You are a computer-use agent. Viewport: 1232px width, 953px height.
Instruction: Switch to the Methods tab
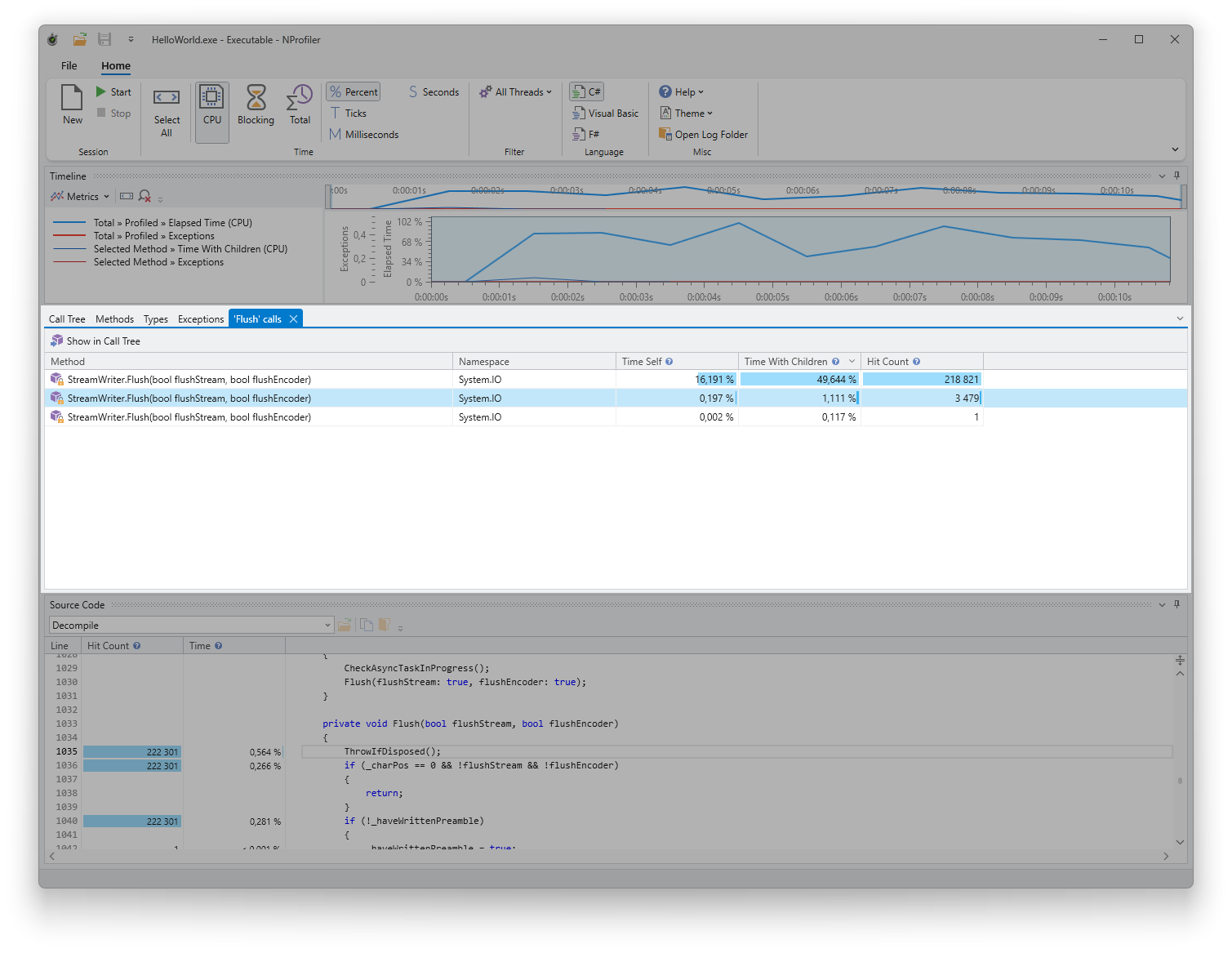pos(114,319)
